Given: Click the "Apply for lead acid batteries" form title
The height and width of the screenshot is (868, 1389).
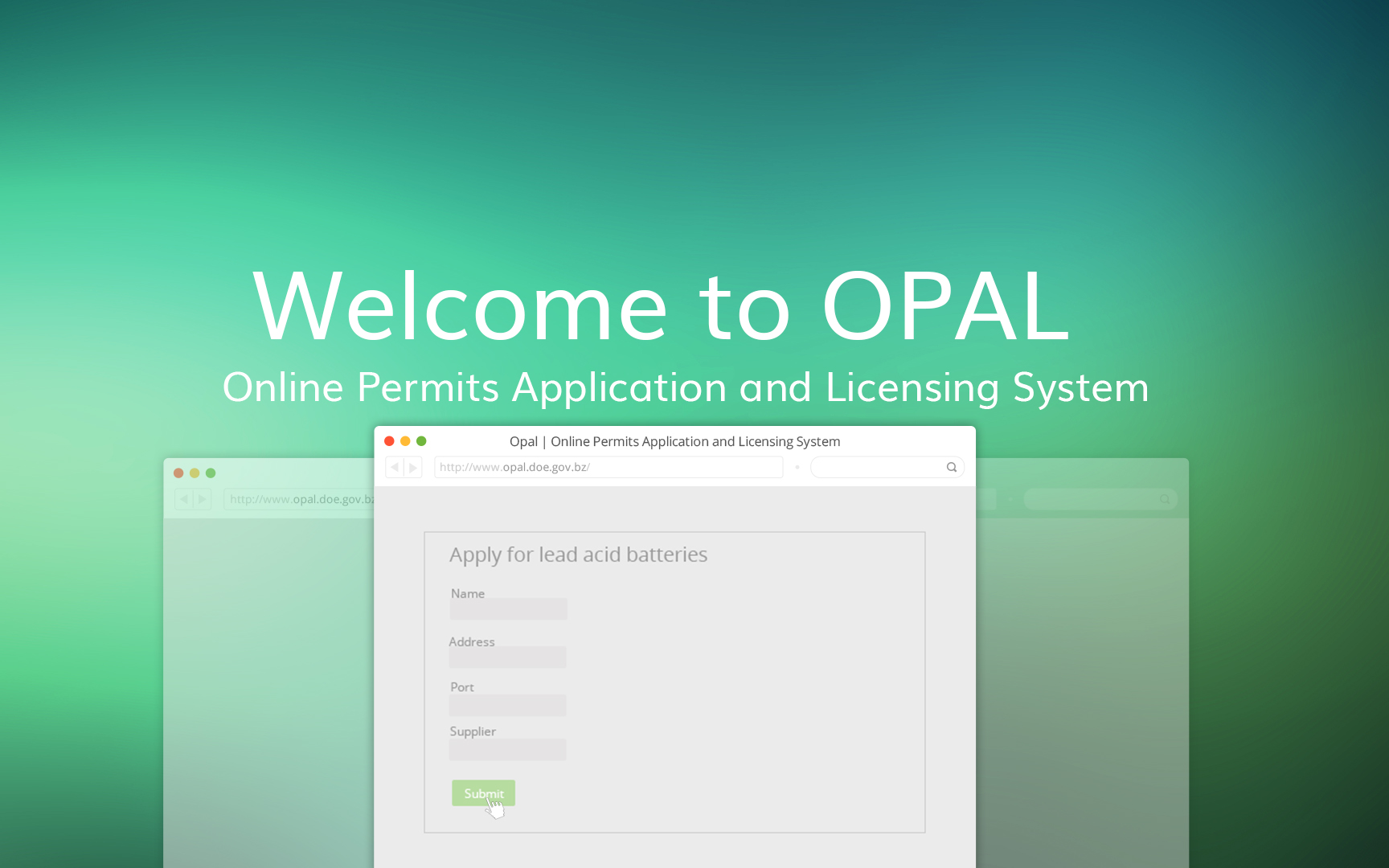Looking at the screenshot, I should click(x=578, y=555).
